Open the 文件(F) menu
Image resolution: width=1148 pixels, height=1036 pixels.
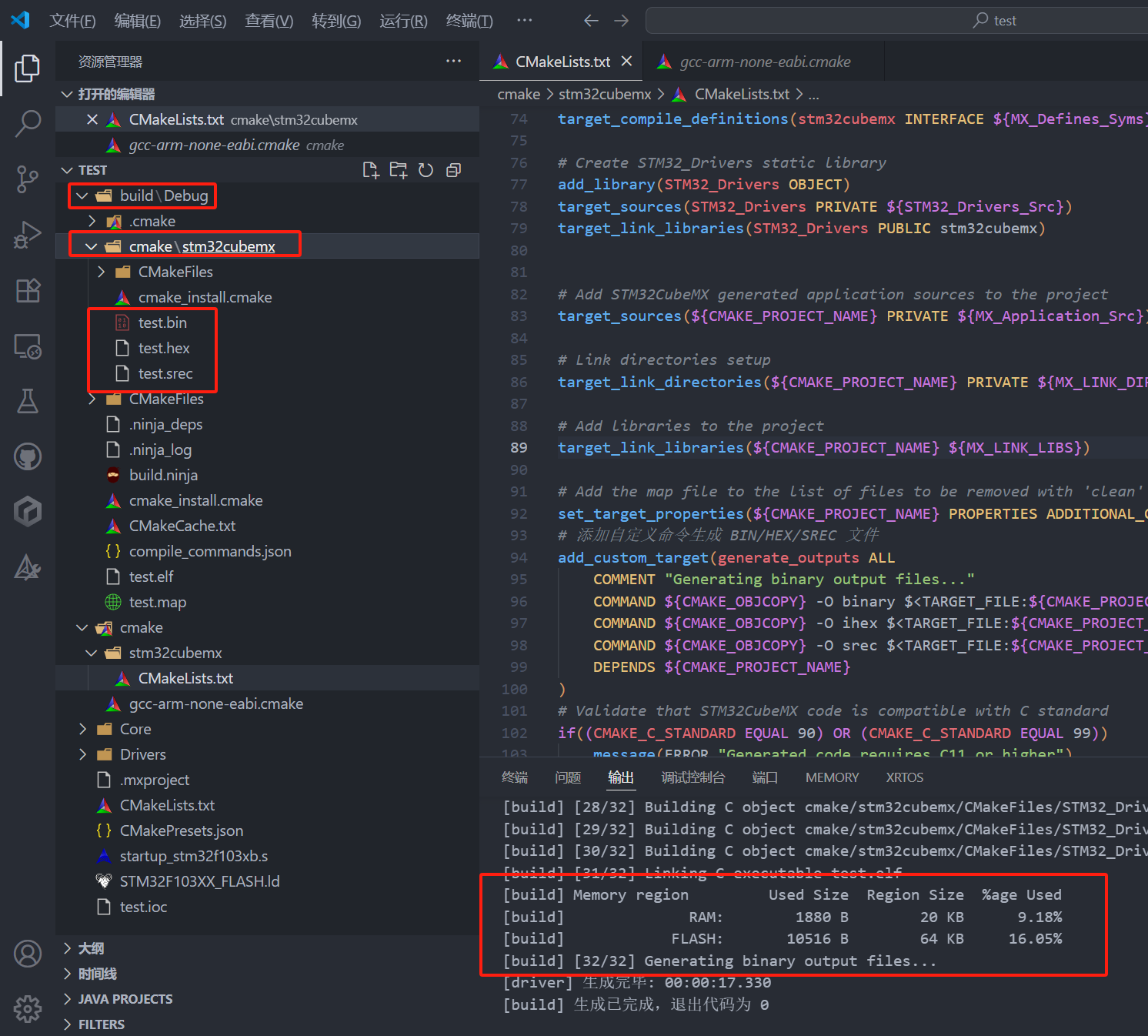pyautogui.click(x=72, y=21)
